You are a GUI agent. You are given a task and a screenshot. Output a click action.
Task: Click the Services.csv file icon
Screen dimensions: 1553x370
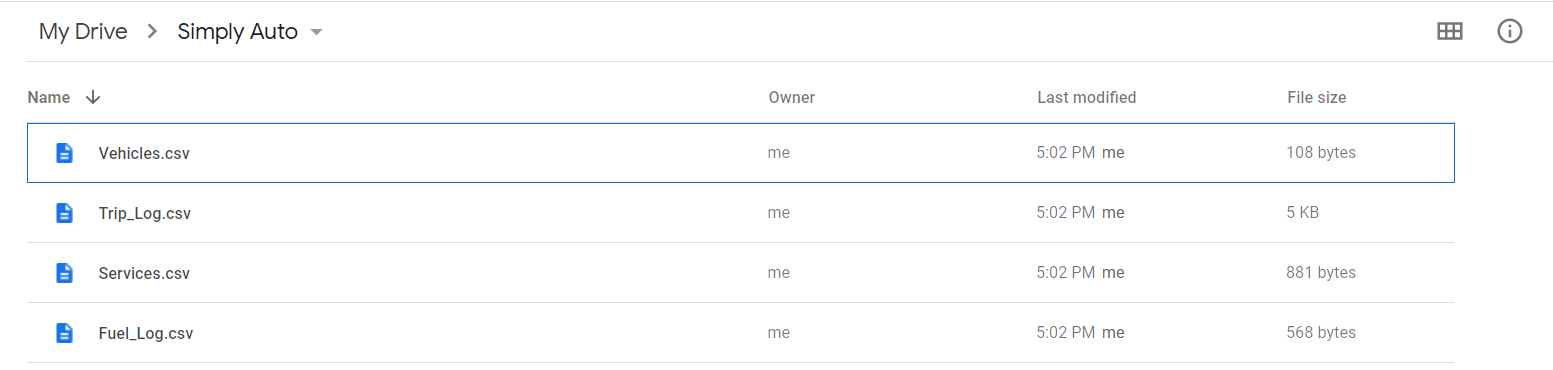(x=64, y=273)
